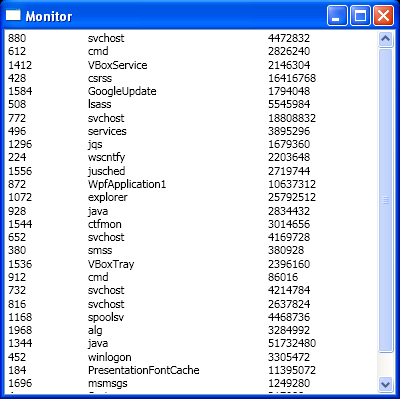Click the scrollbar up arrow
Screen dimensions: 400x399
[385, 39]
